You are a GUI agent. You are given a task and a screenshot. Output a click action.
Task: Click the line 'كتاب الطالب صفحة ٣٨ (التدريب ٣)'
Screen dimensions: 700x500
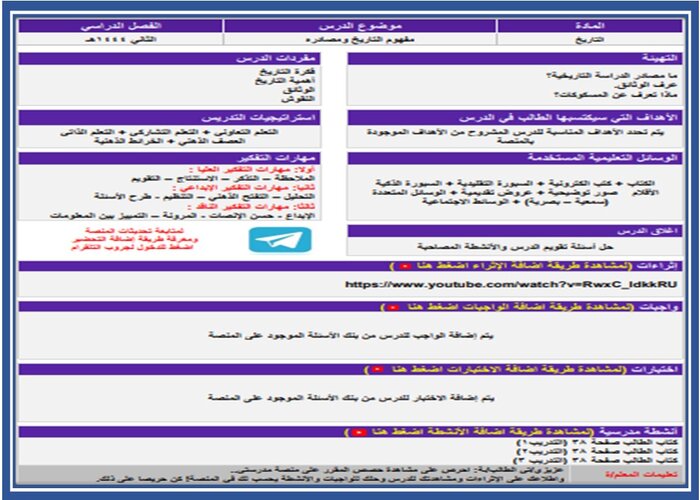(x=596, y=460)
